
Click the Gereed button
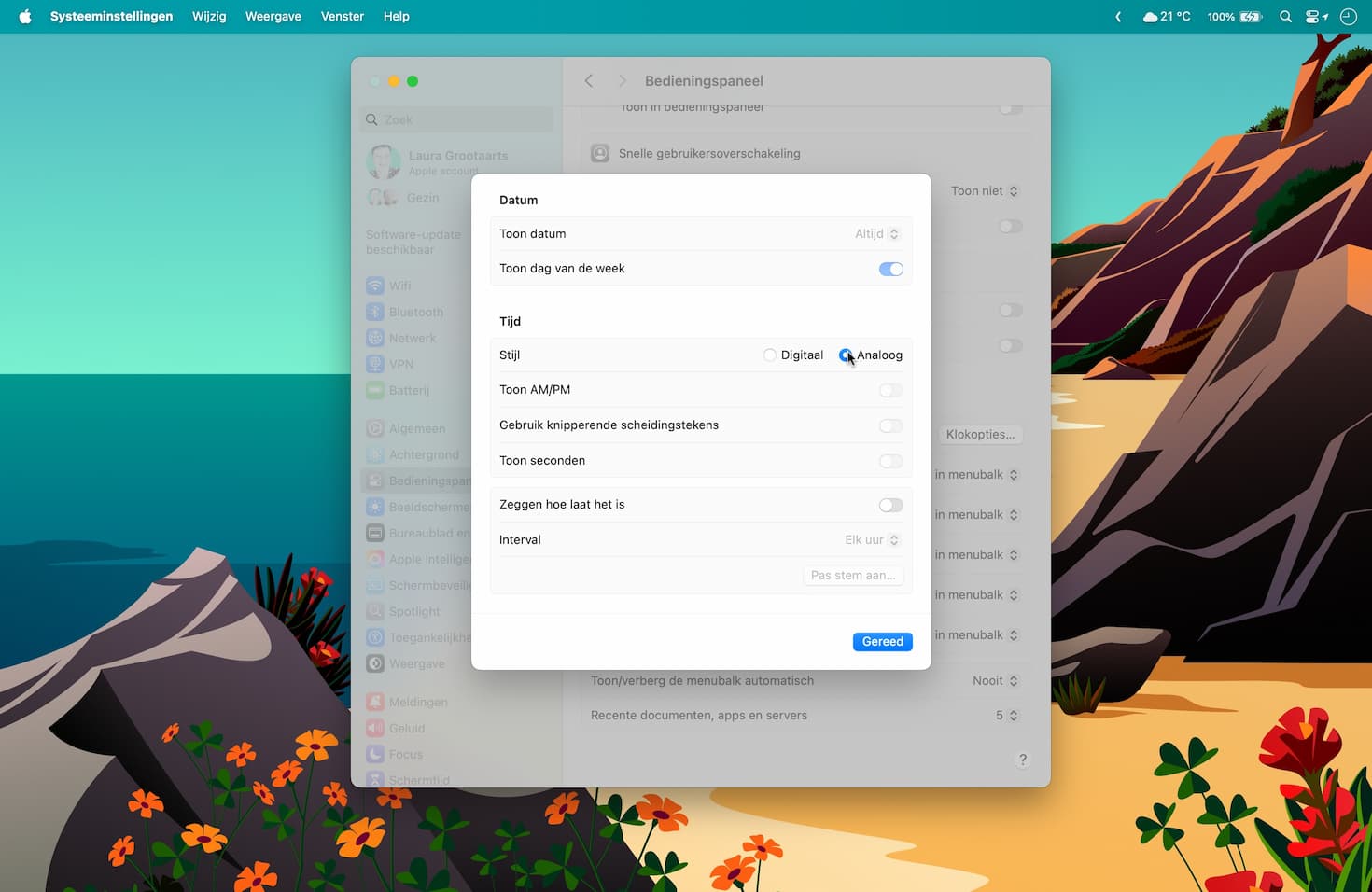(x=882, y=642)
